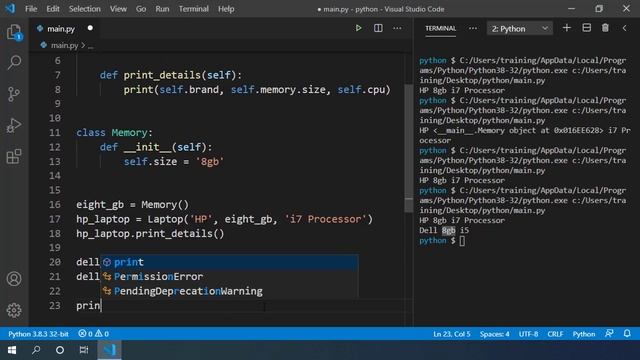
Task: Click line number 18 in gutter
Action: click(x=55, y=233)
